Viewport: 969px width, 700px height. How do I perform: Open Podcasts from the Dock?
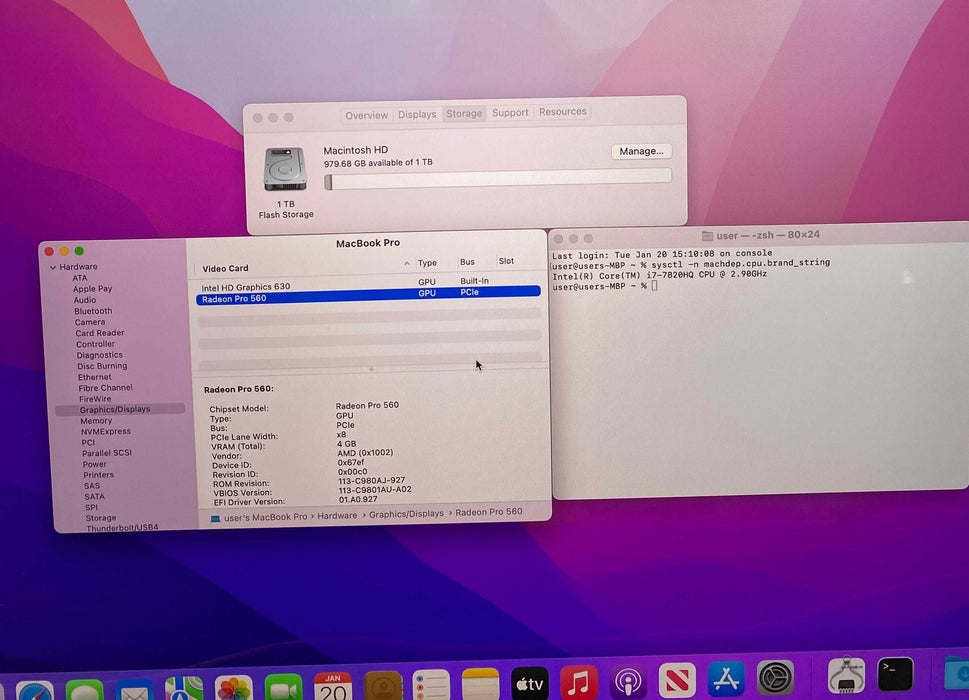tap(628, 681)
